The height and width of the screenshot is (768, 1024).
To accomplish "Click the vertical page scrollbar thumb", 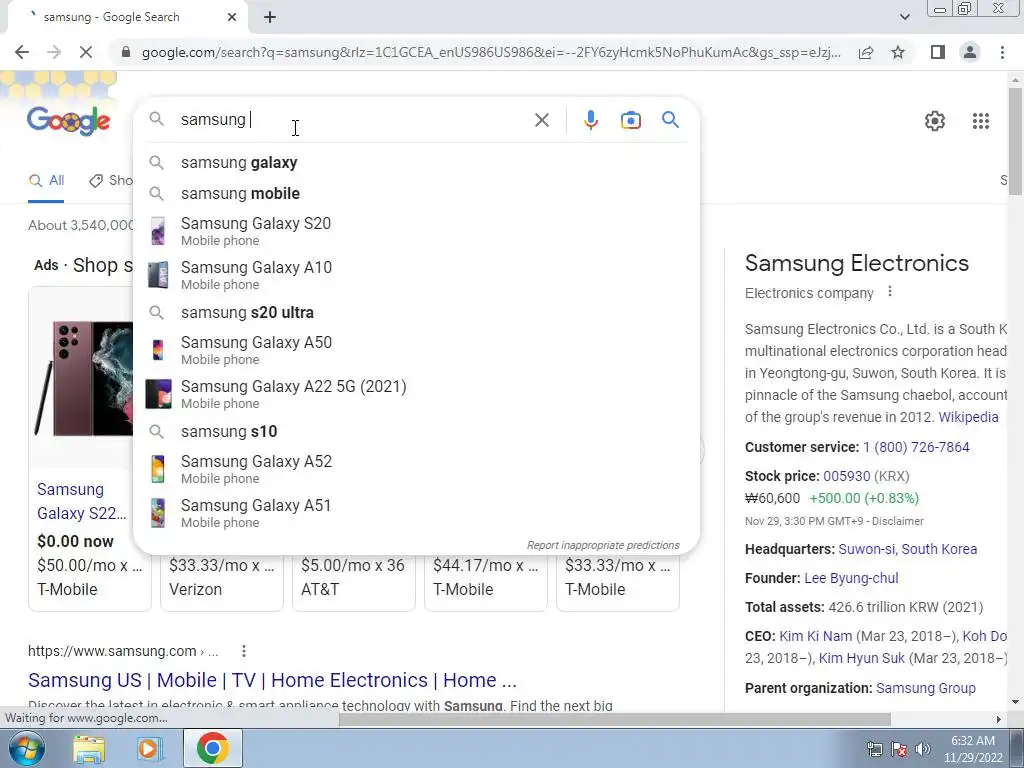I will 1016,140.
